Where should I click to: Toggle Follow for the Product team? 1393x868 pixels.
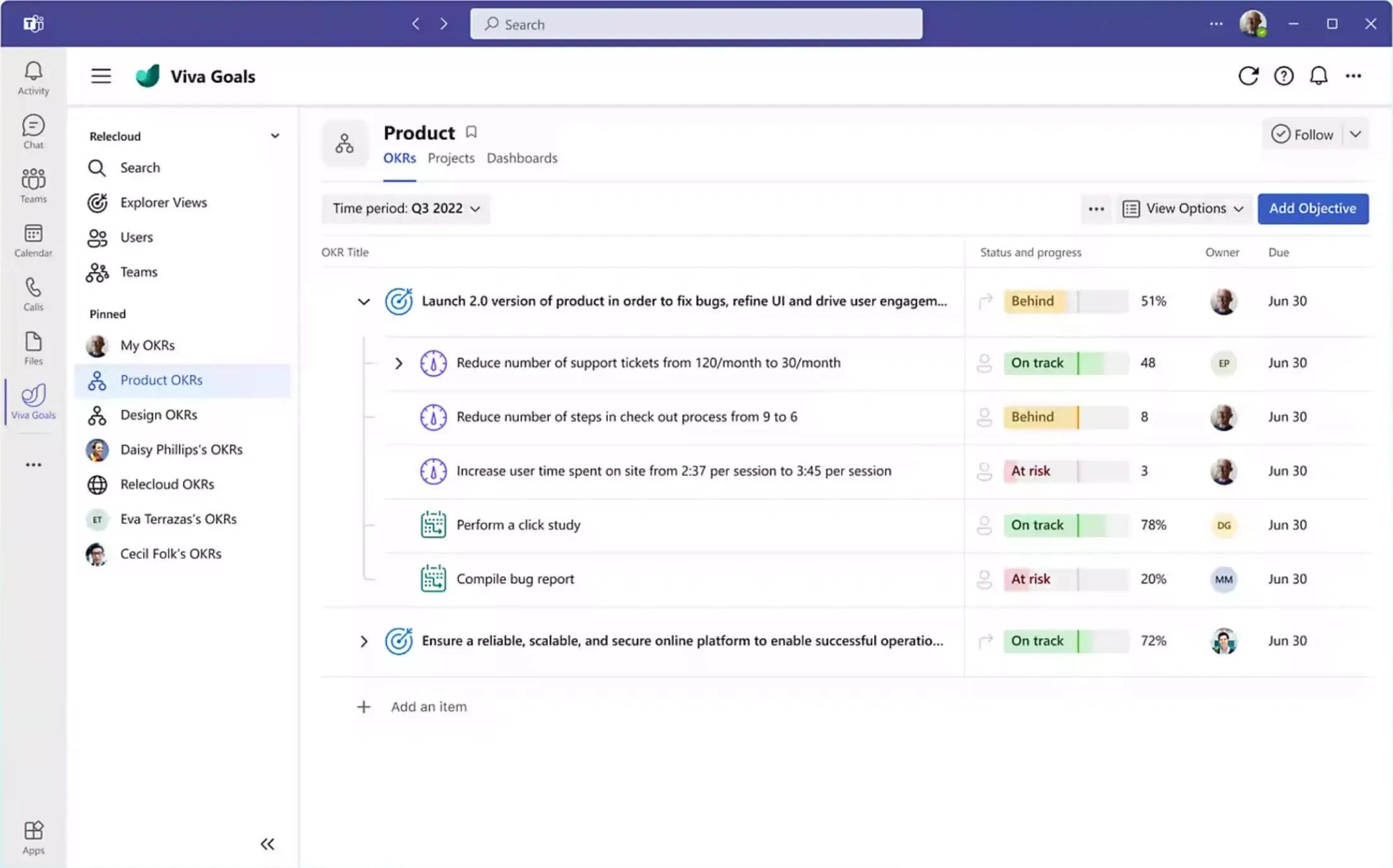(x=1302, y=135)
